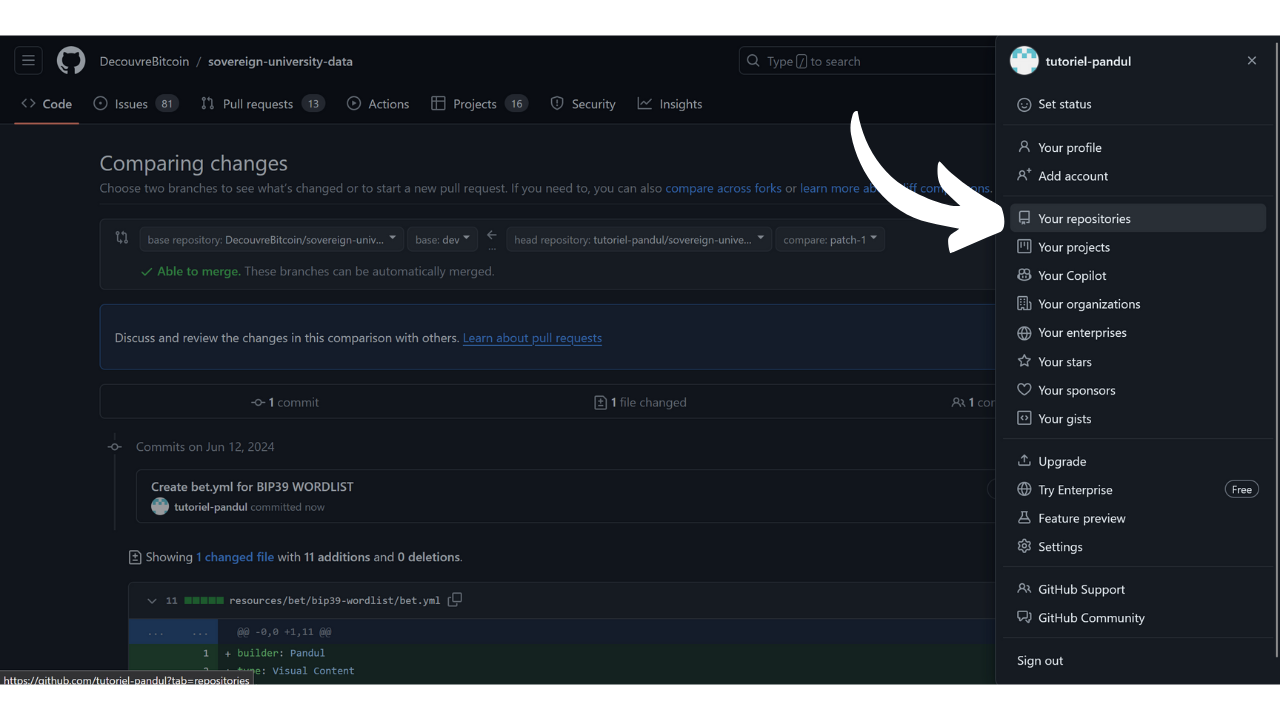This screenshot has width=1280, height=720.
Task: Click the Learn about pull requests link
Action: 532,338
